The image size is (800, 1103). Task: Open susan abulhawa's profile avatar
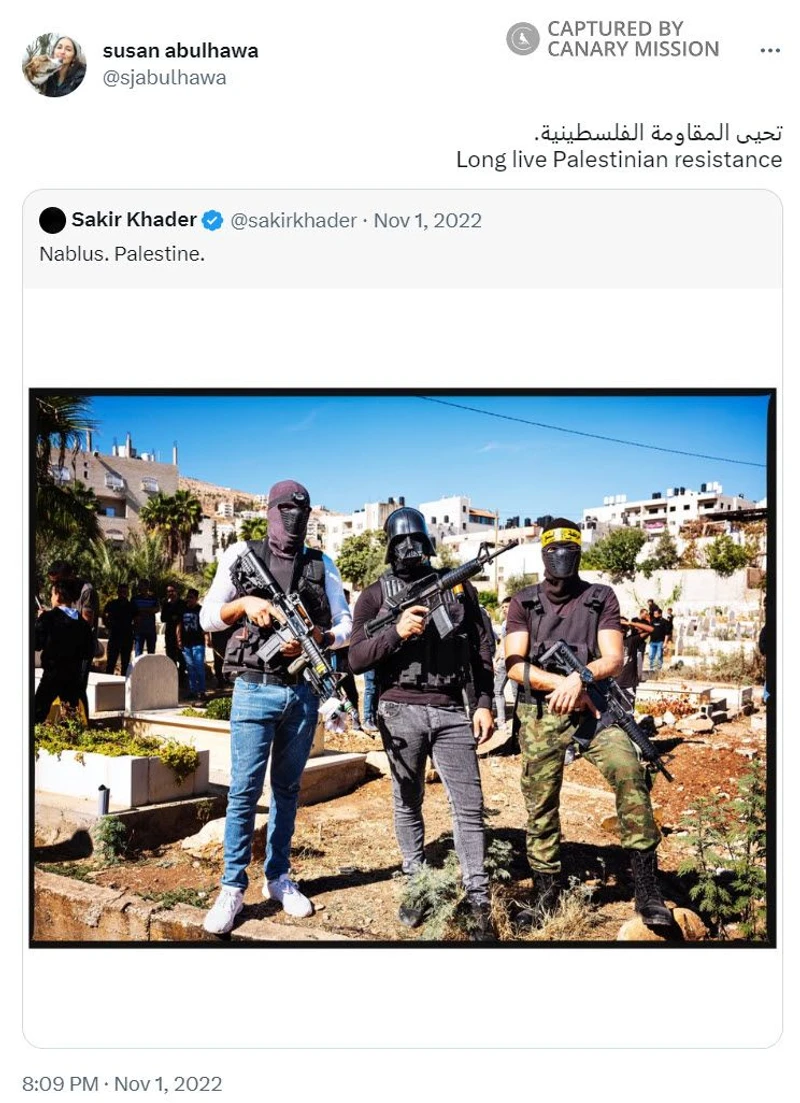pyautogui.click(x=54, y=65)
